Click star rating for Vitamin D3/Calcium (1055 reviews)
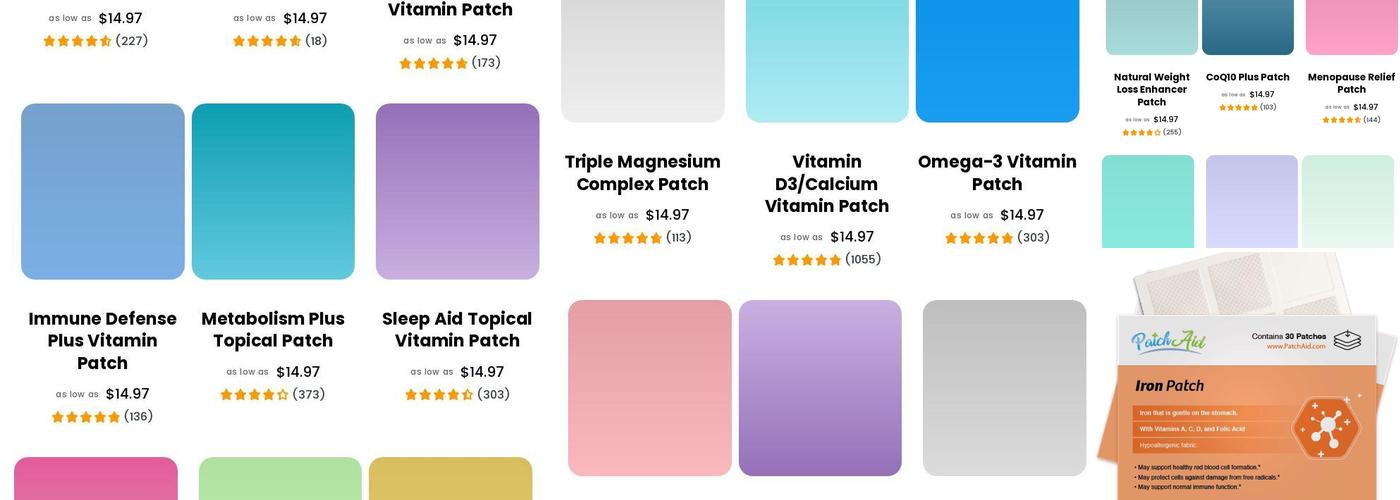The height and width of the screenshot is (500, 1400). pos(808,260)
